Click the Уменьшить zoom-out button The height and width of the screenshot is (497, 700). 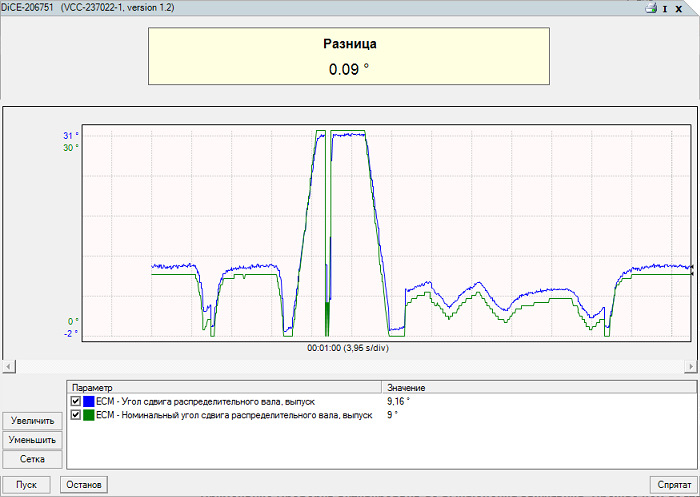coord(32,440)
